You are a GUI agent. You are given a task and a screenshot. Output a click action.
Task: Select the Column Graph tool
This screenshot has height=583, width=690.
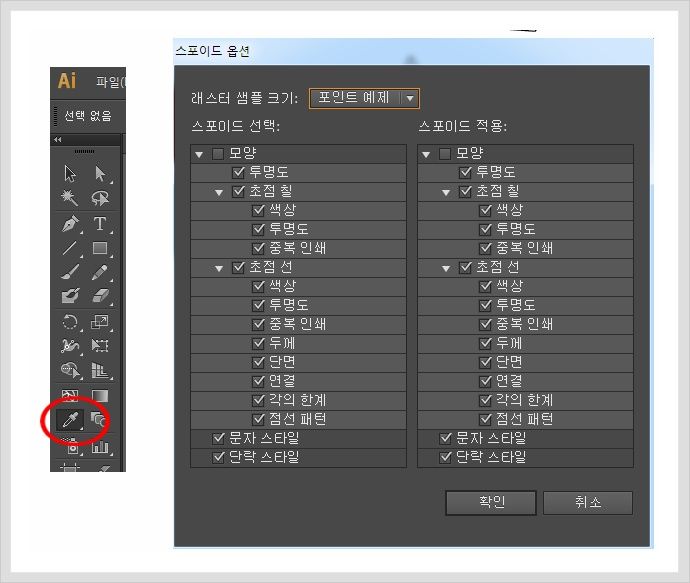[x=100, y=447]
